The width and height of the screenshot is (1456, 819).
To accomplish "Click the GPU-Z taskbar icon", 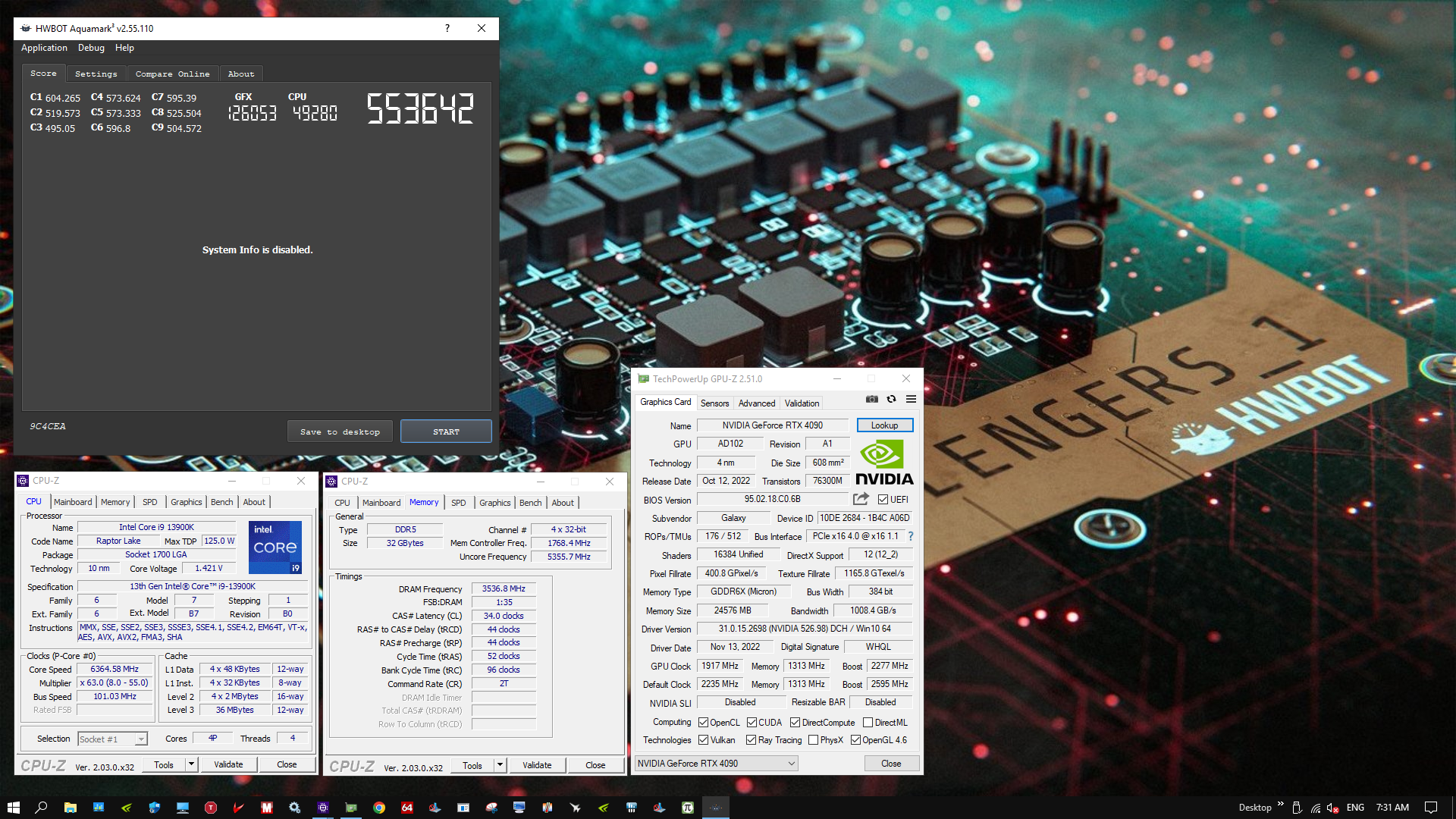I will click(x=351, y=808).
